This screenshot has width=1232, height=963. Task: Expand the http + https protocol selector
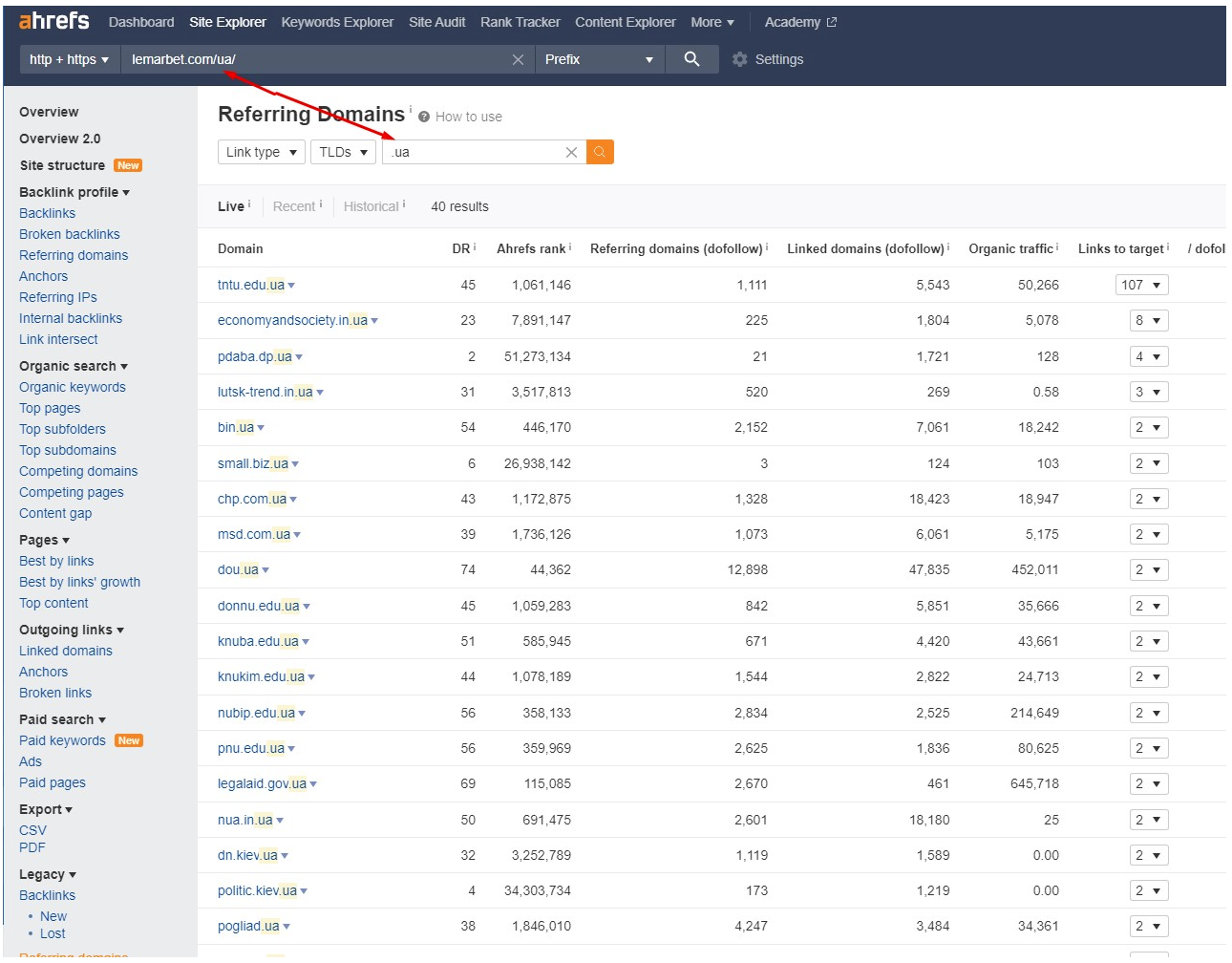[x=69, y=59]
